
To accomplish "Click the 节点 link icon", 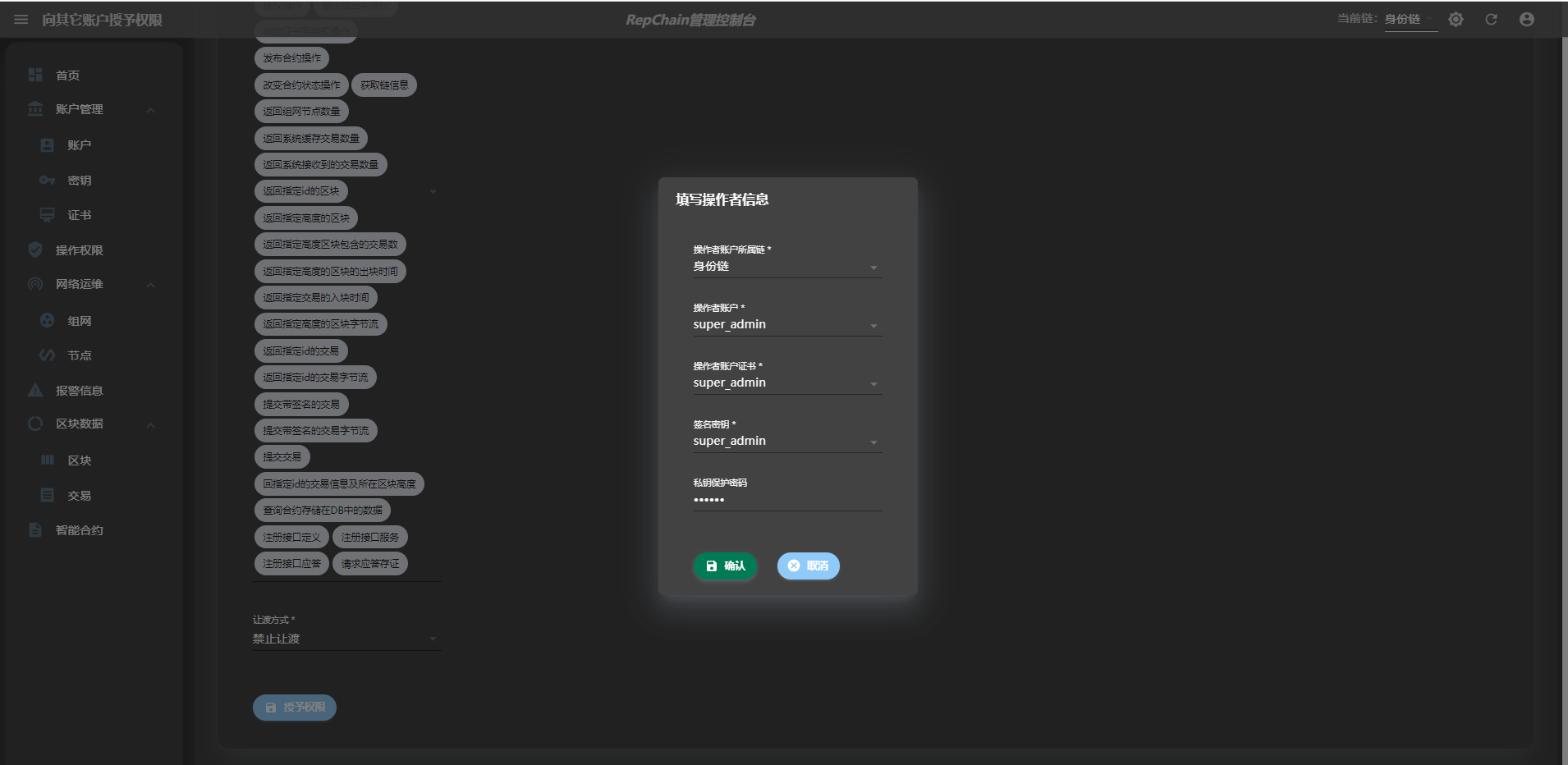I will [x=48, y=355].
